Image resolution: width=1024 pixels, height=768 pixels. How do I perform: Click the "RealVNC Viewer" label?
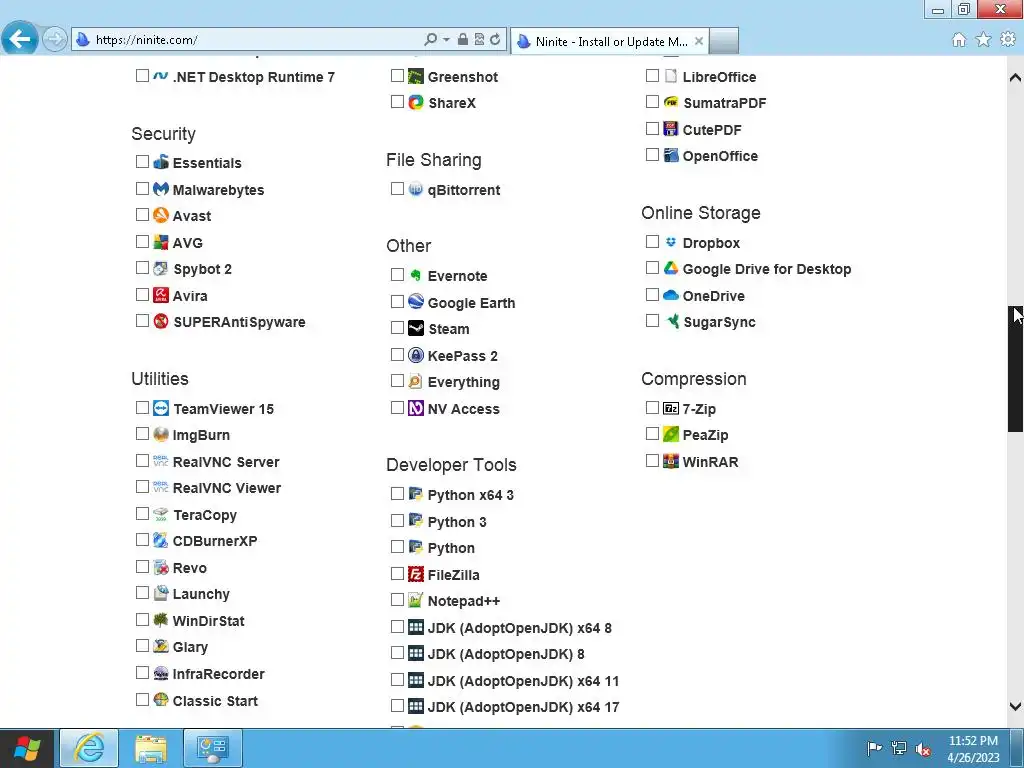[x=227, y=488]
